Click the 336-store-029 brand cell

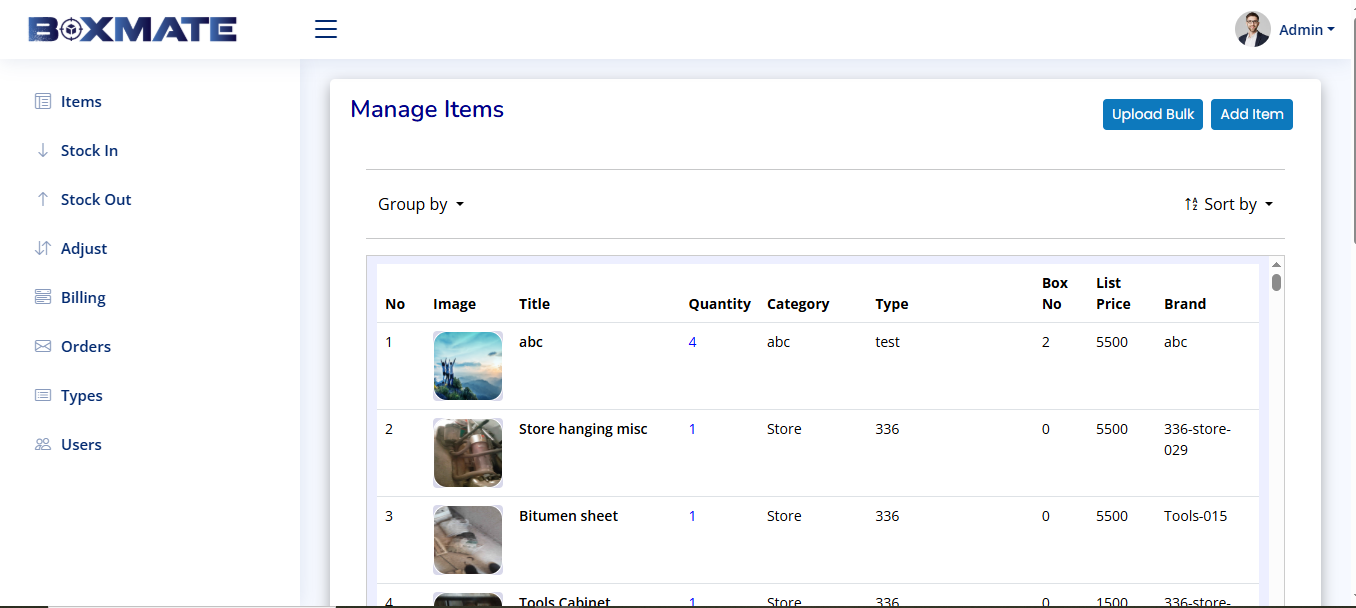click(x=1197, y=440)
